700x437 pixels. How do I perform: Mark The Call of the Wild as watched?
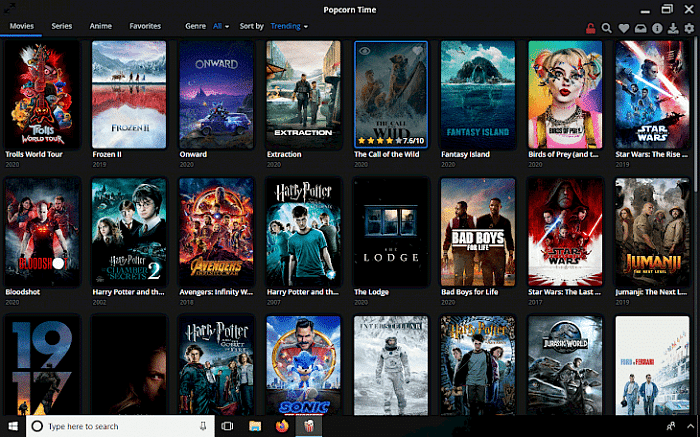point(365,51)
